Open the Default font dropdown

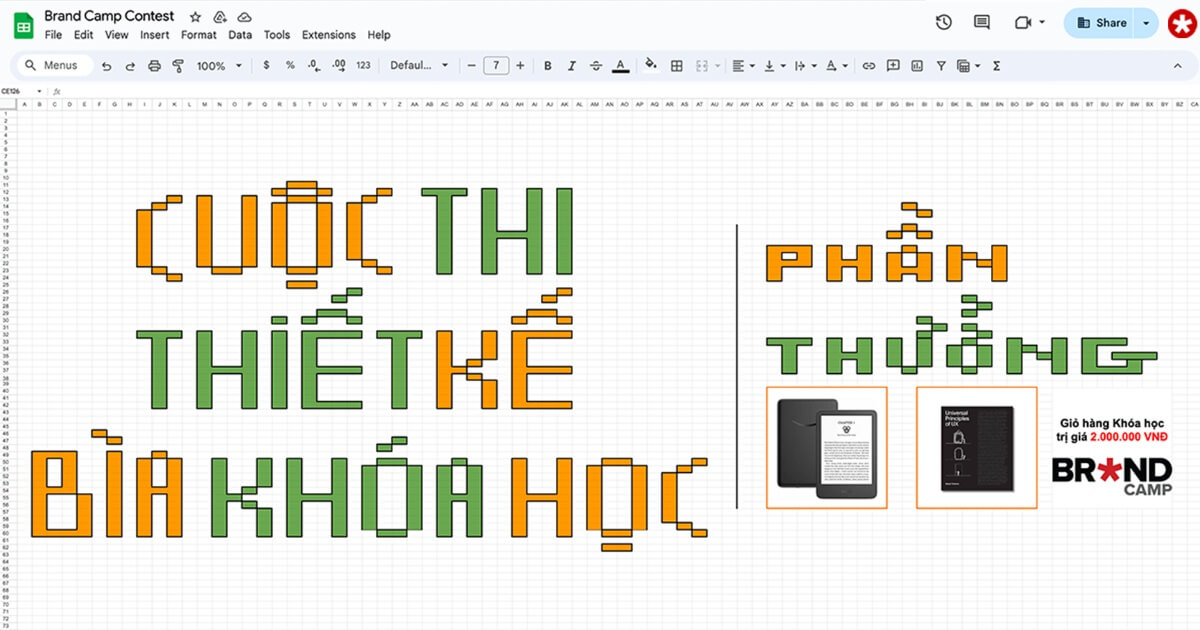click(419, 66)
